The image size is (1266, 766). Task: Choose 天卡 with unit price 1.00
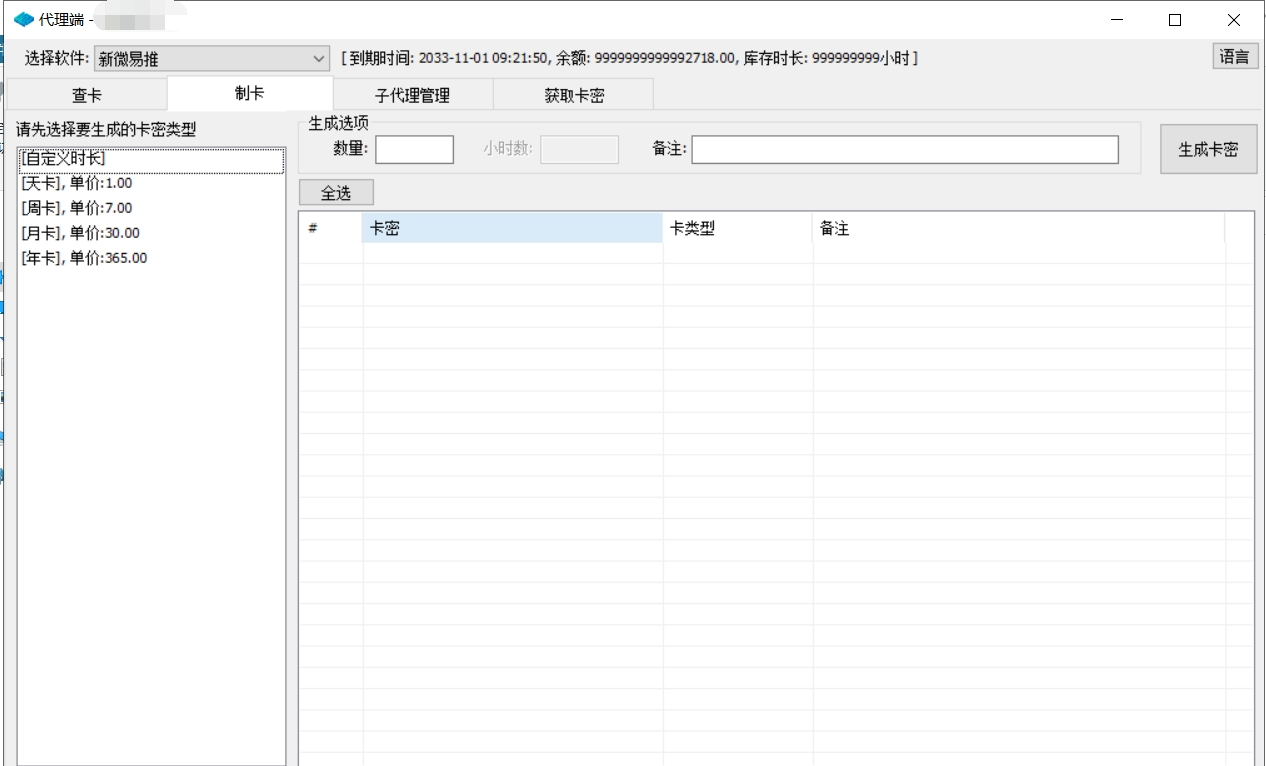click(77, 183)
